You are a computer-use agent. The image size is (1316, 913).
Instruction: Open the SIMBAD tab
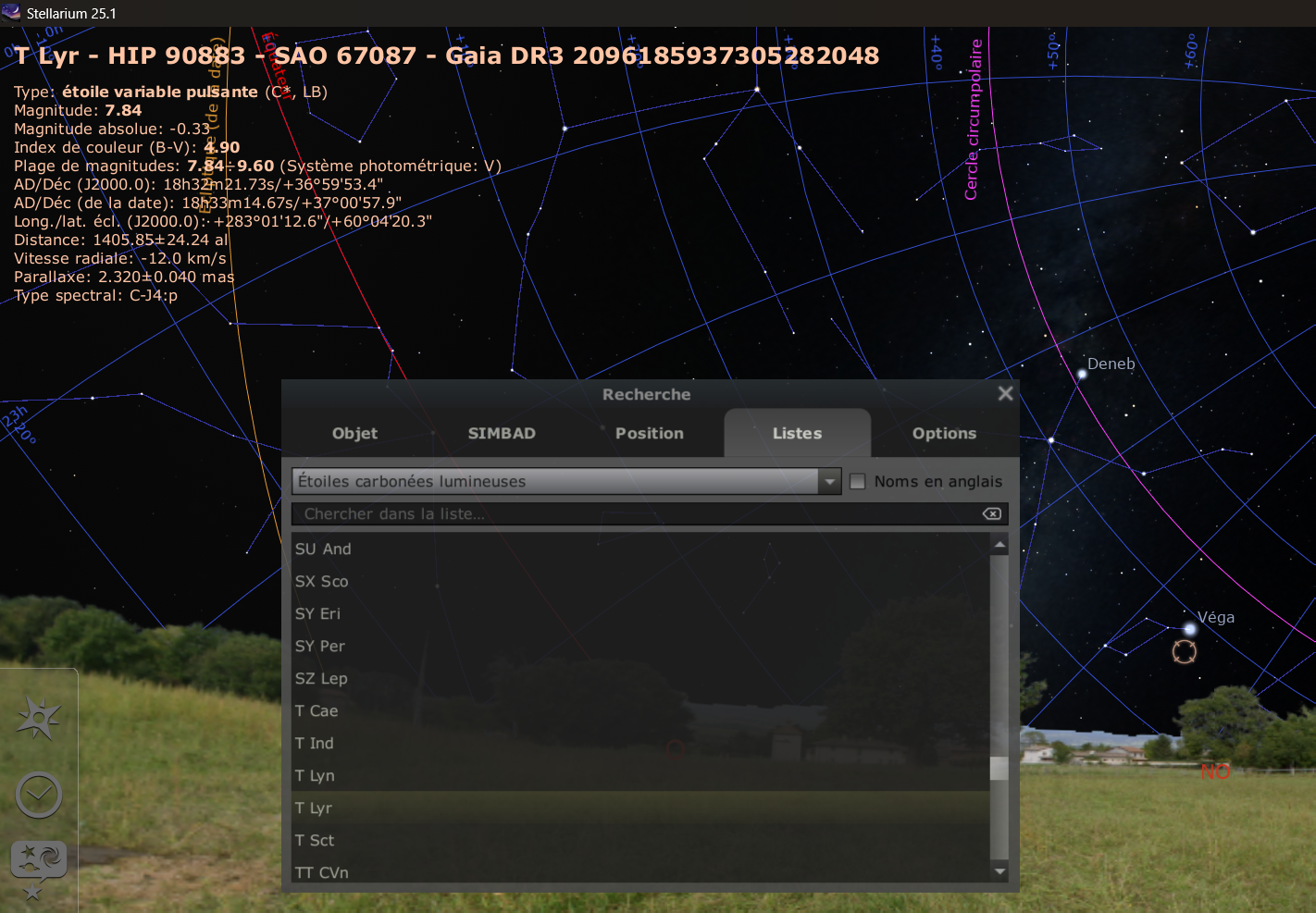(x=502, y=433)
